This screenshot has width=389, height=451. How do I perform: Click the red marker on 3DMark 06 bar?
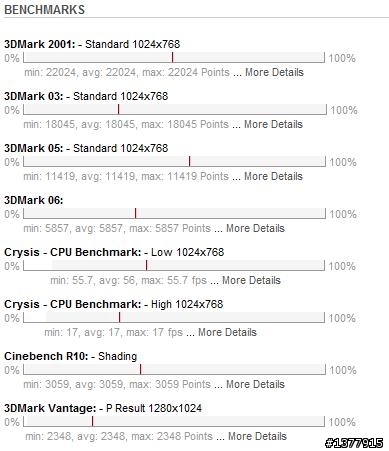(135, 213)
